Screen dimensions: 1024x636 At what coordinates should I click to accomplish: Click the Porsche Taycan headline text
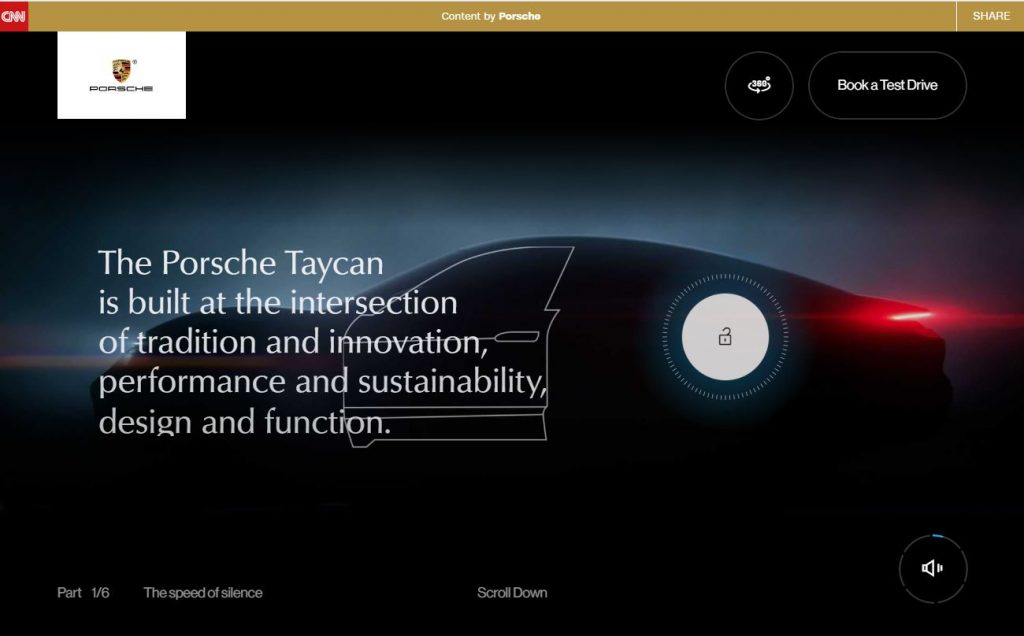(323, 342)
